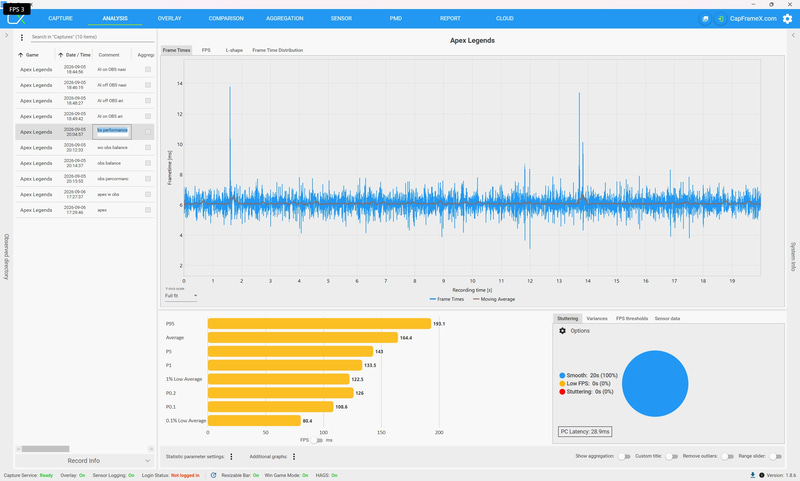Click the info icon beside Version
Viewport: 800px width, 481px height.
click(762, 475)
